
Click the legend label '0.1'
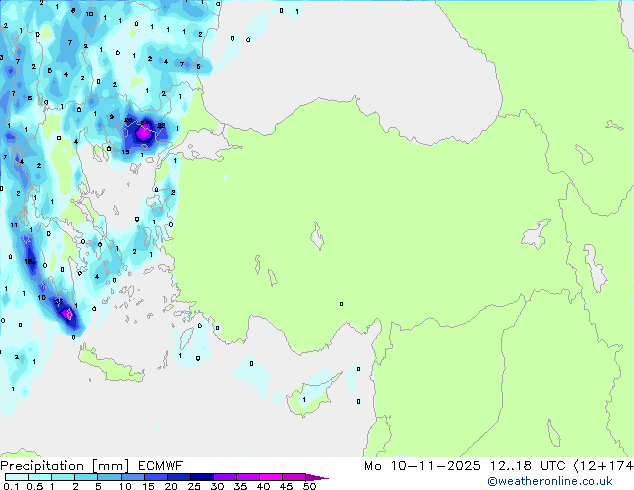(x=11, y=486)
